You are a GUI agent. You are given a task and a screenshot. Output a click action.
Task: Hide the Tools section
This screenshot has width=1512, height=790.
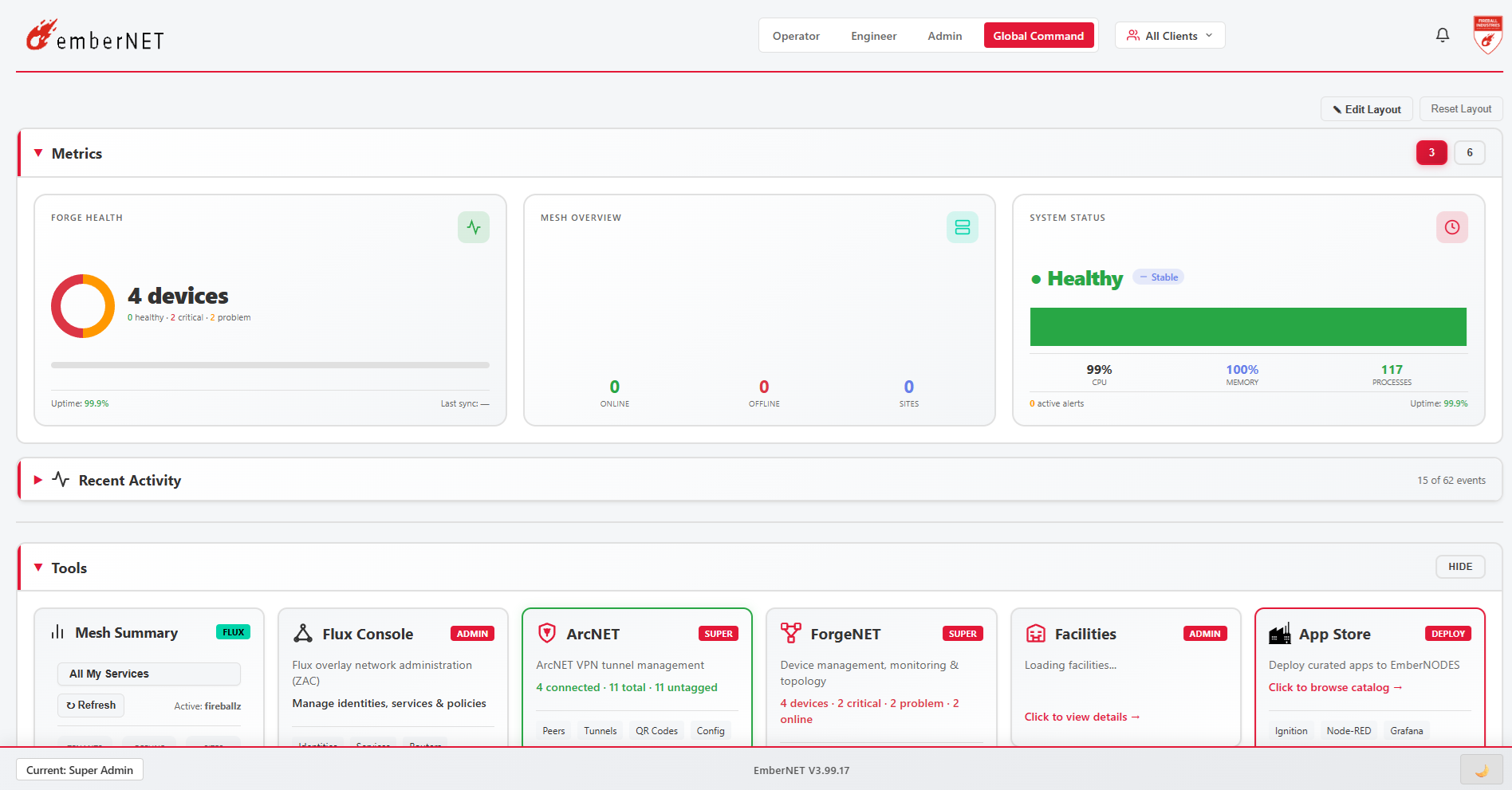pos(1460,566)
